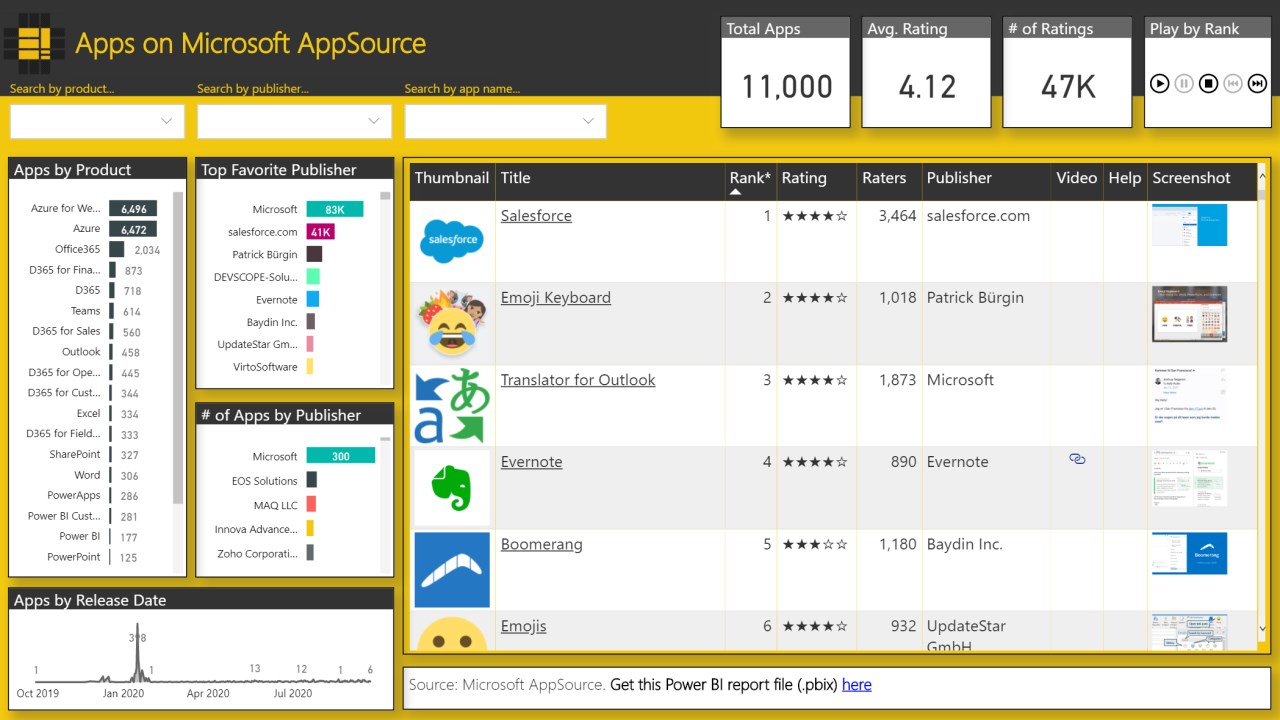Open the Salesforce cloud thumbnail
This screenshot has width=1280, height=720.
click(452, 241)
